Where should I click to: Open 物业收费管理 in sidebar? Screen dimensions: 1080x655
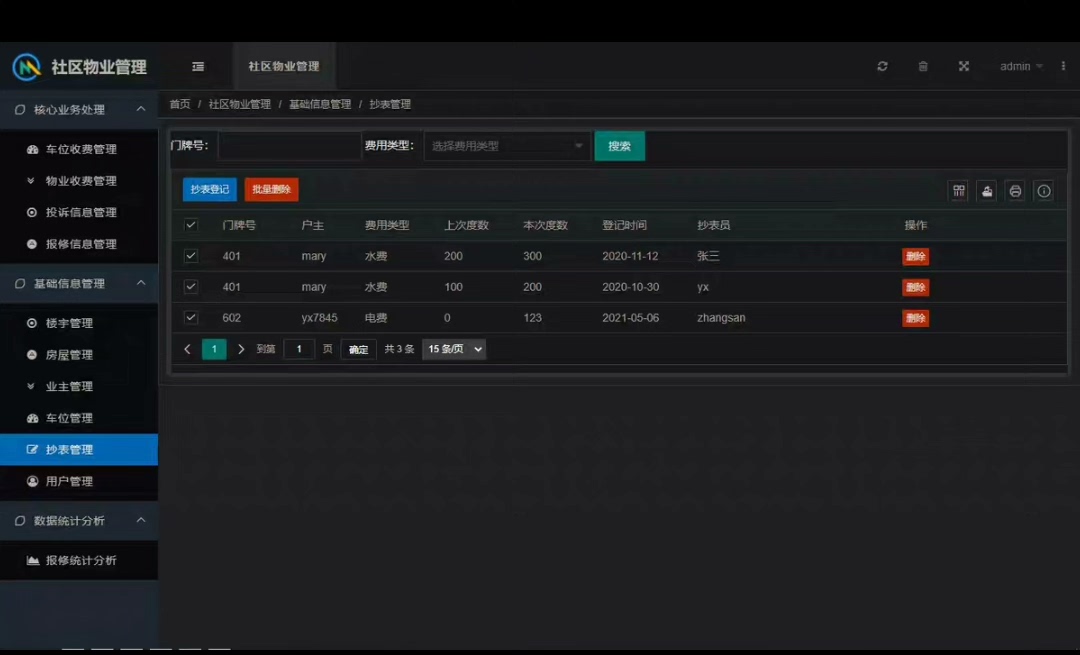coord(79,180)
